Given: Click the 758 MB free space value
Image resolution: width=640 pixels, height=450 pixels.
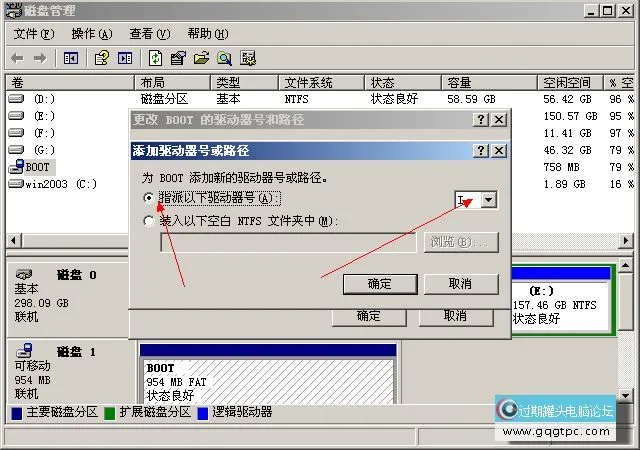Looking at the screenshot, I should coord(561,167).
